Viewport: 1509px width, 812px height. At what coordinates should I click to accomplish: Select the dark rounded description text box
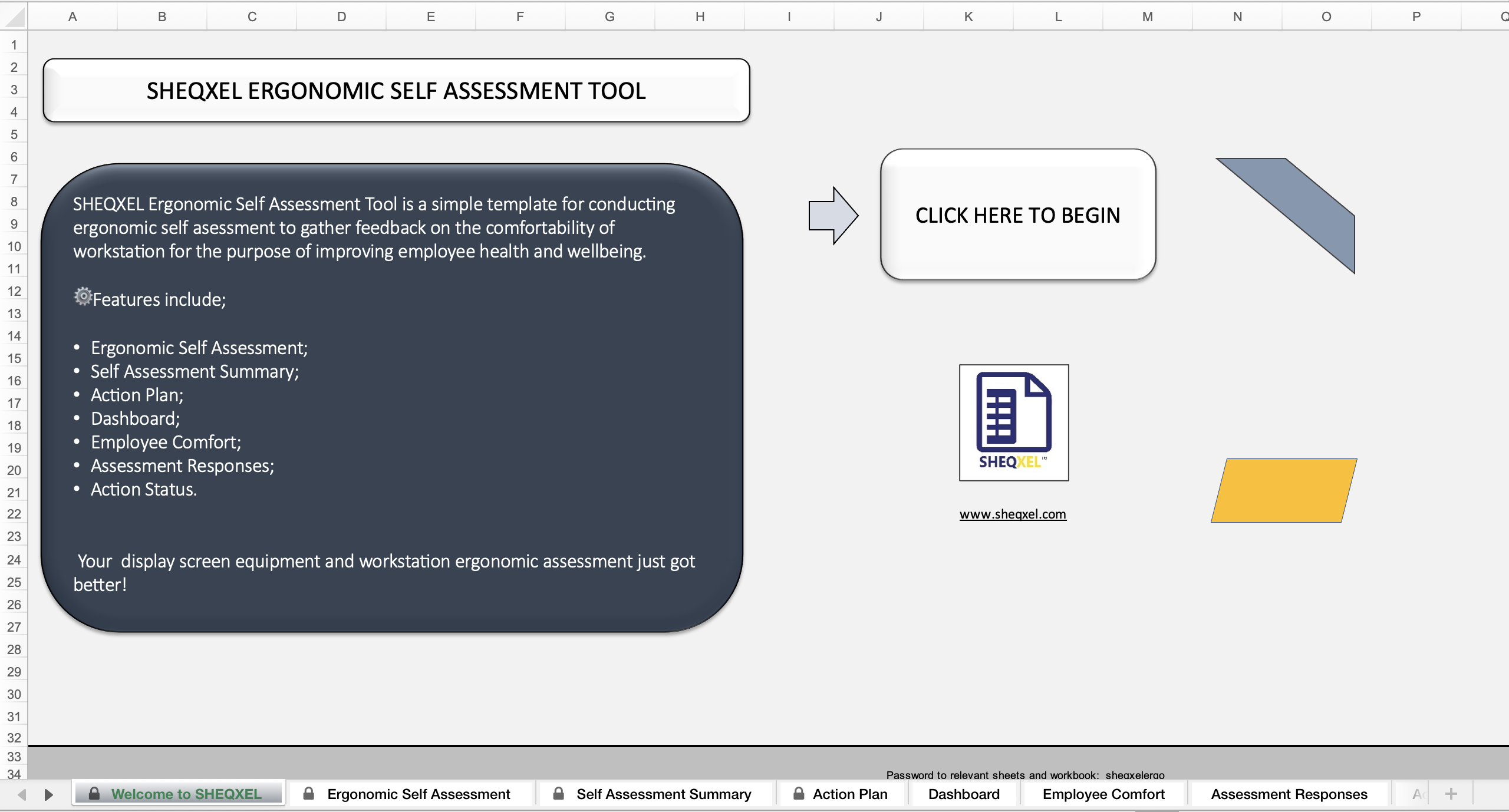[392, 398]
